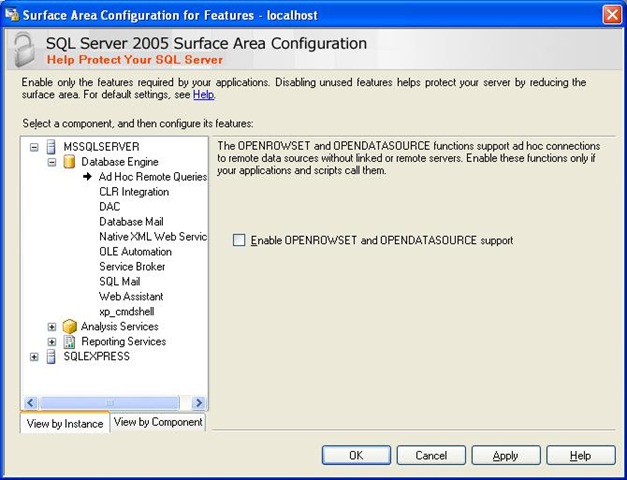Close the Surface Area Configuration window
The width and height of the screenshot is (627, 480).
pos(612,15)
